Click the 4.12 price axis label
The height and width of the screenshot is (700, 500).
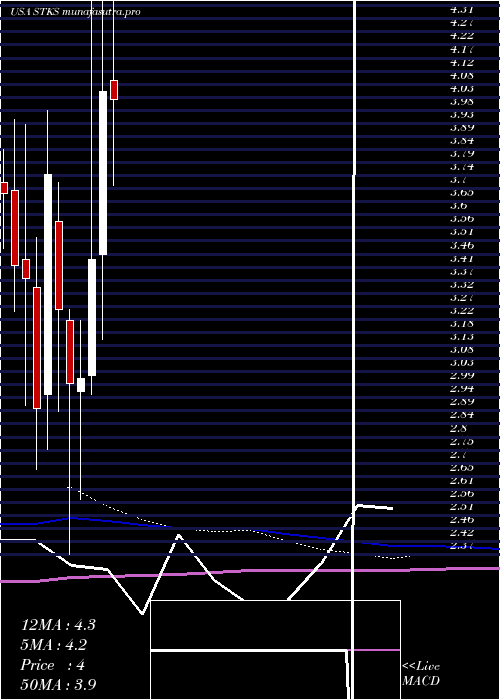462,62
